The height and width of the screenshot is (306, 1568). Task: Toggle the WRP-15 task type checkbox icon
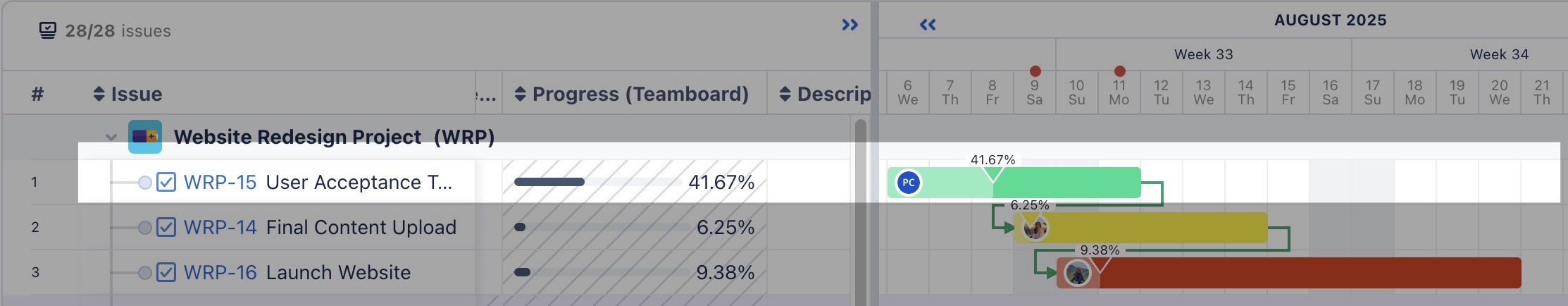coord(166,183)
